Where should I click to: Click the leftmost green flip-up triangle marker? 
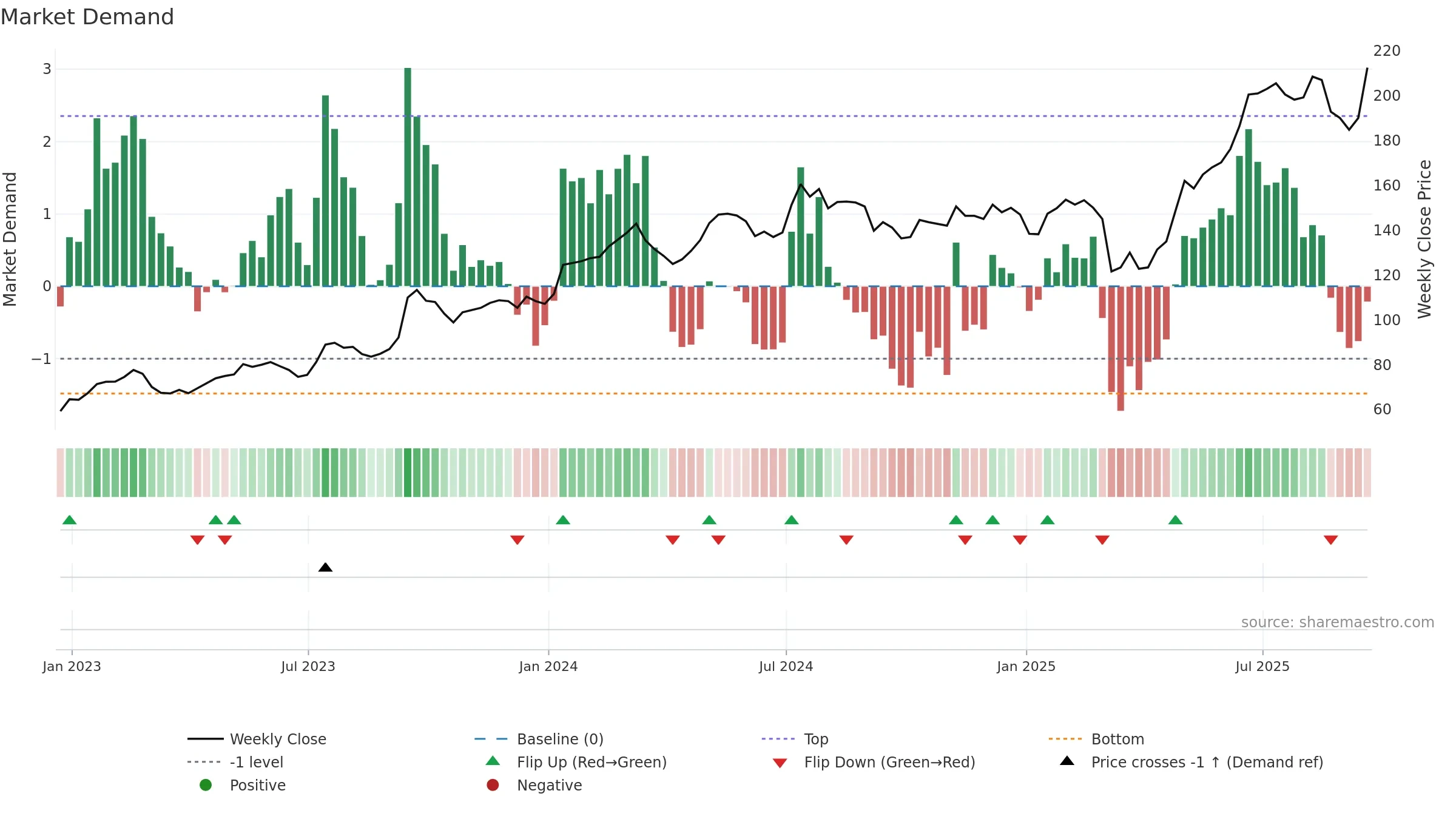69,520
